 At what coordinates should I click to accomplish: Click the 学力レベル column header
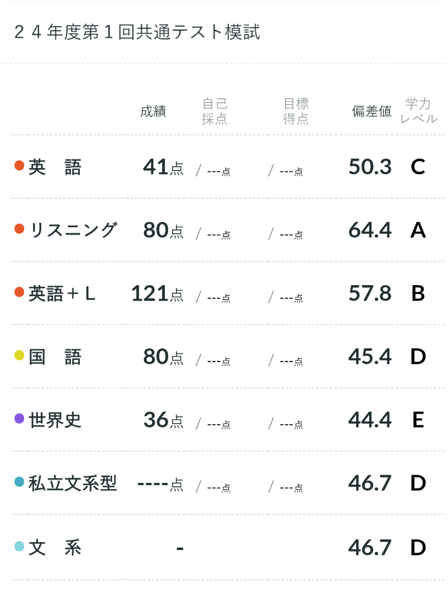click(418, 111)
